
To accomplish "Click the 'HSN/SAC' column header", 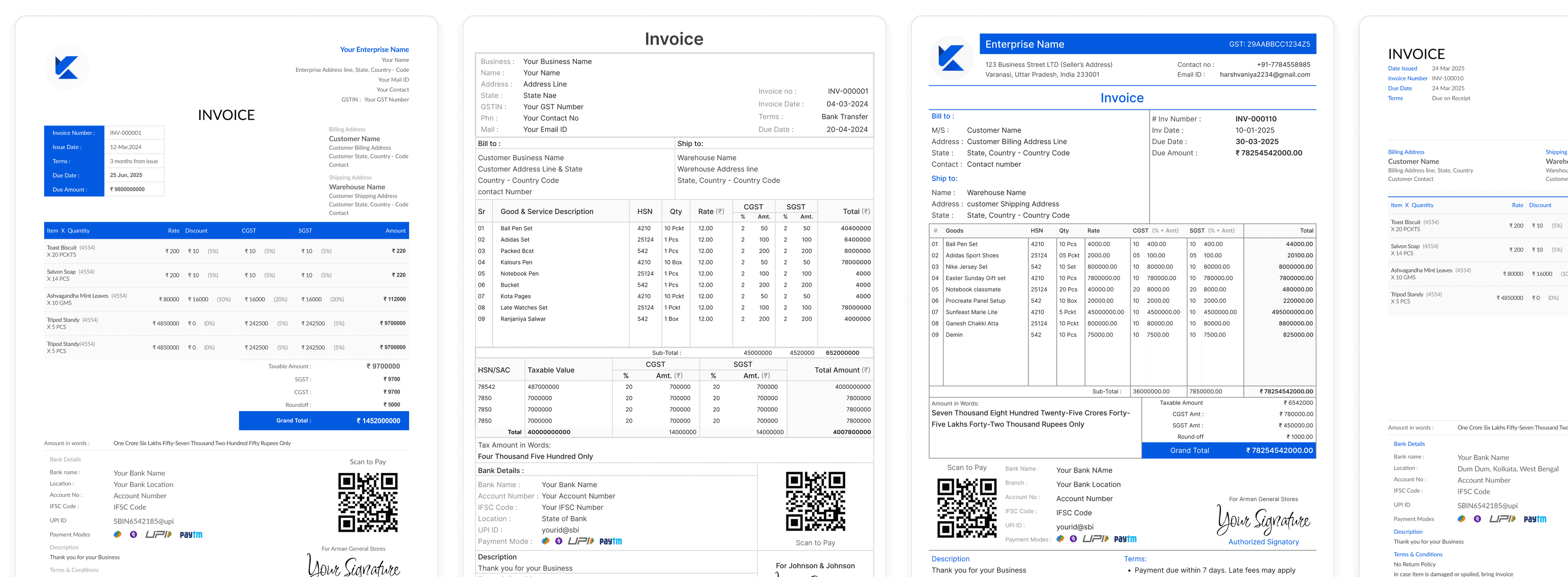I will [x=494, y=370].
